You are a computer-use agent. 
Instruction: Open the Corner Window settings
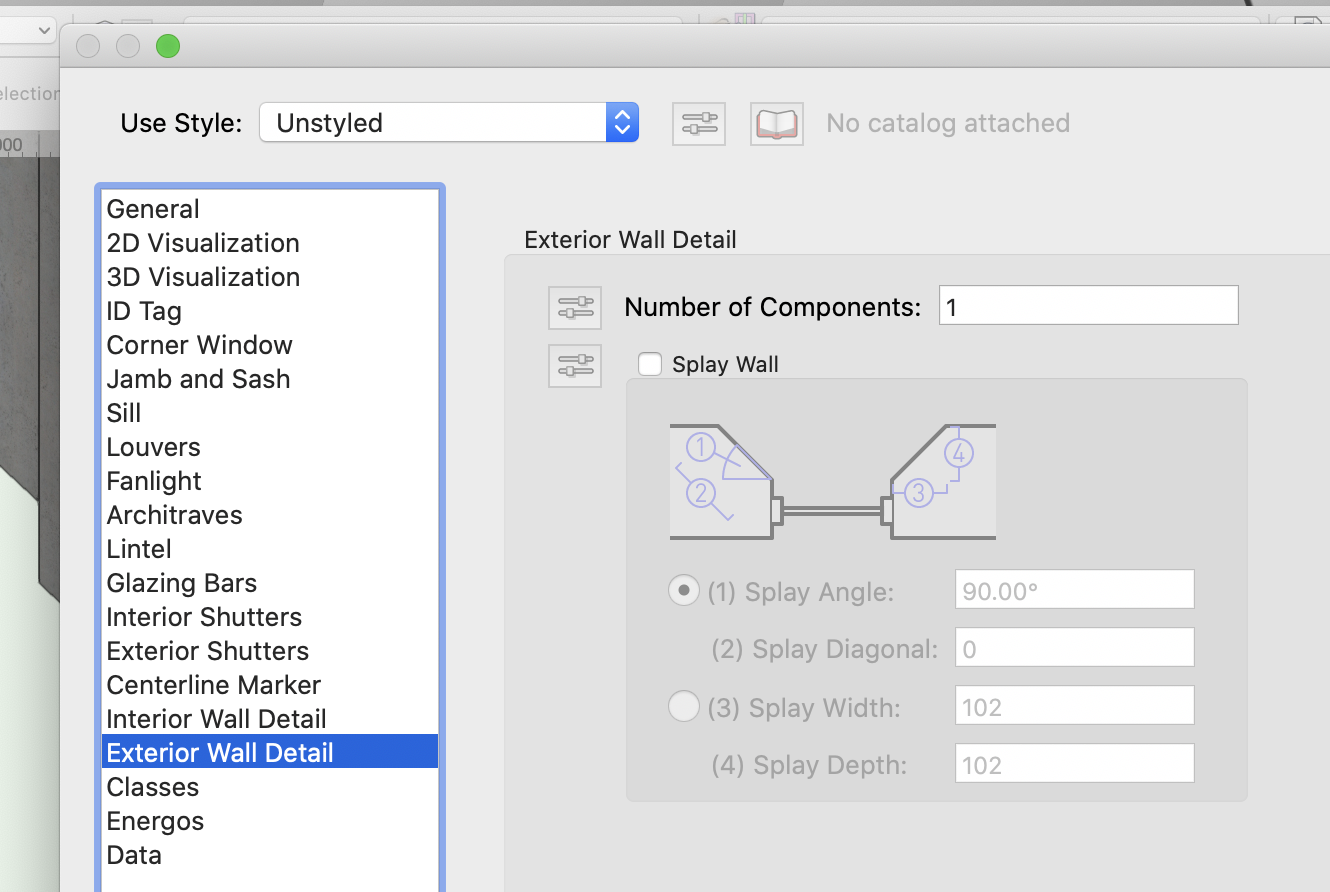point(199,345)
